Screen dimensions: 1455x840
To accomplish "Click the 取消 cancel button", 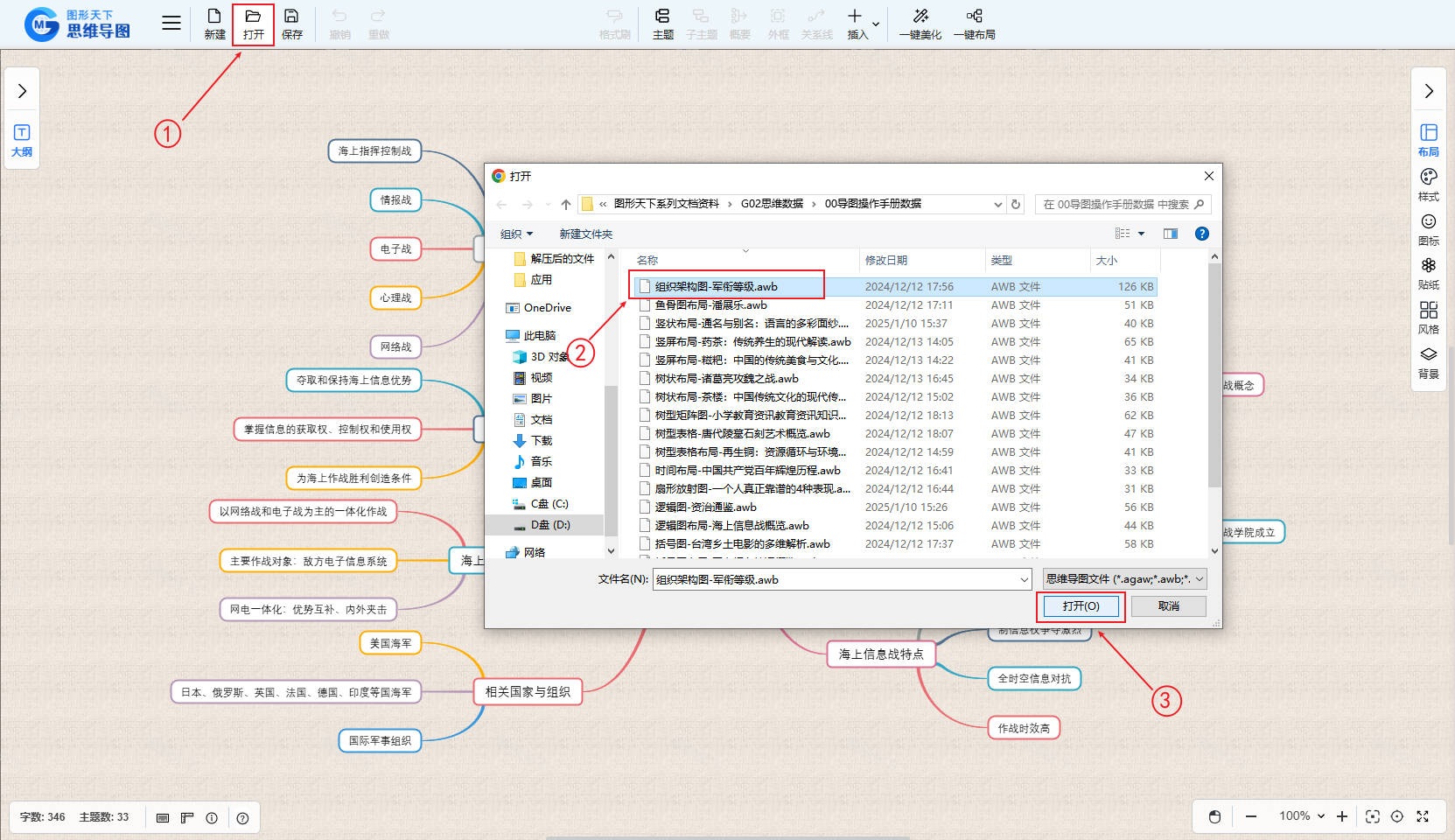I will point(1168,606).
